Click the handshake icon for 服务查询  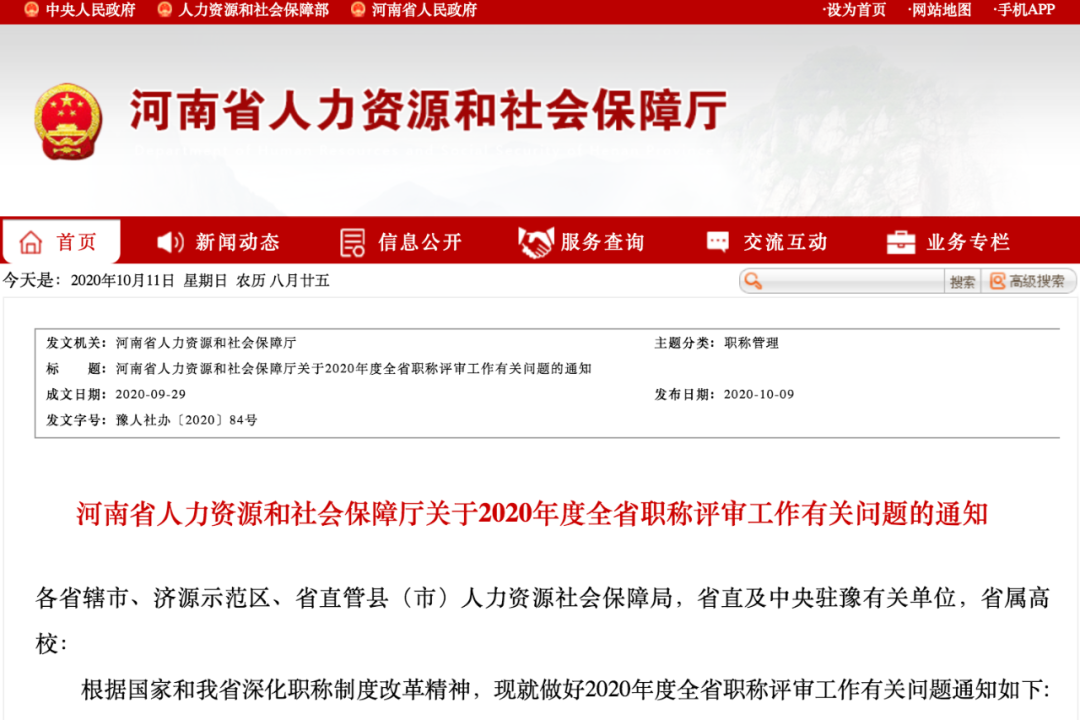point(536,242)
